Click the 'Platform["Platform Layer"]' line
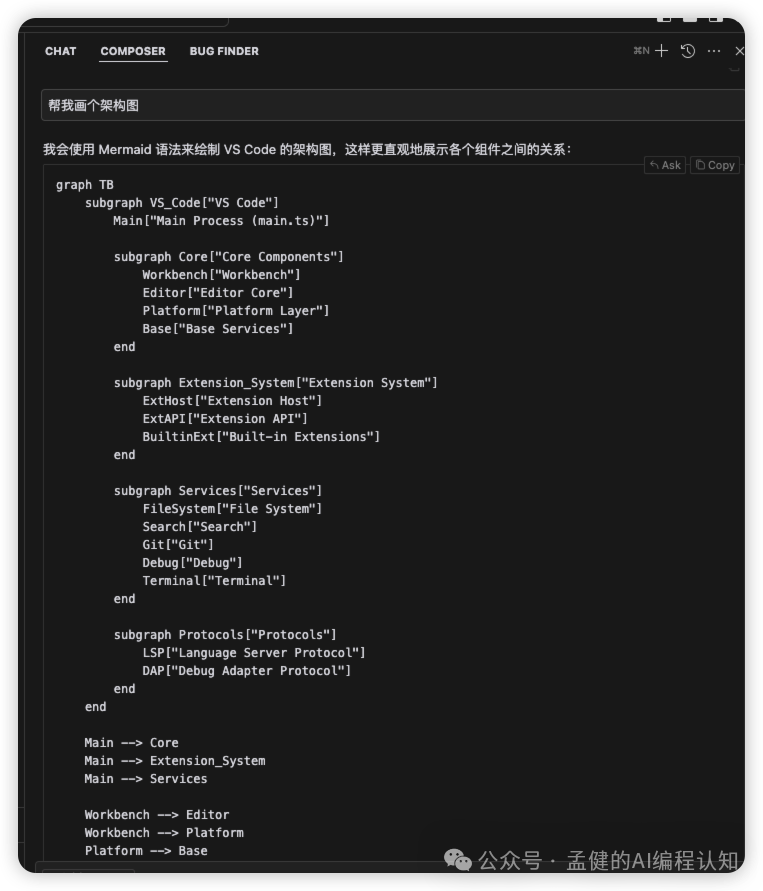Screen dimensions: 763x891 pyautogui.click(x=236, y=311)
